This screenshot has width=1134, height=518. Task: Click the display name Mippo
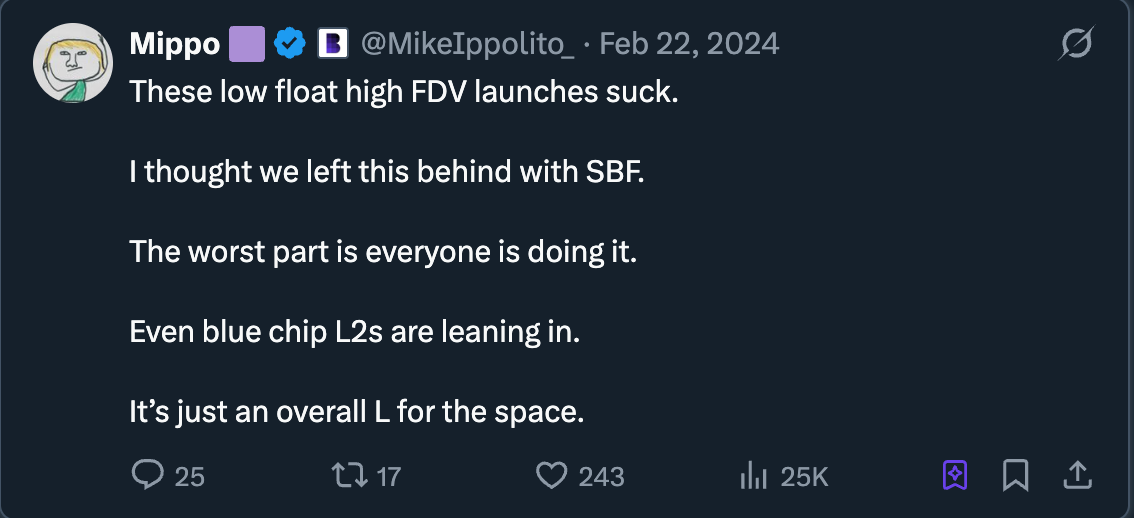174,44
